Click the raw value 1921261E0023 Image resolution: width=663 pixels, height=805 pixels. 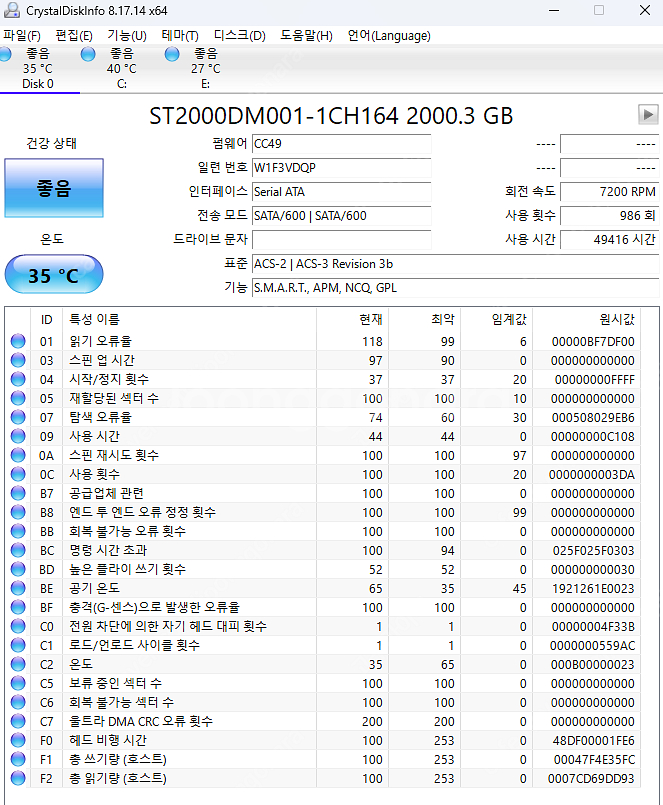(x=593, y=588)
